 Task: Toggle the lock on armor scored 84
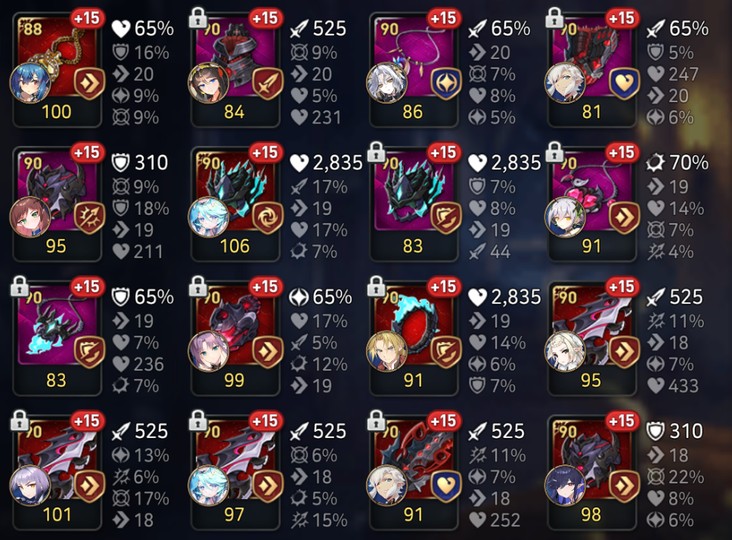click(197, 18)
